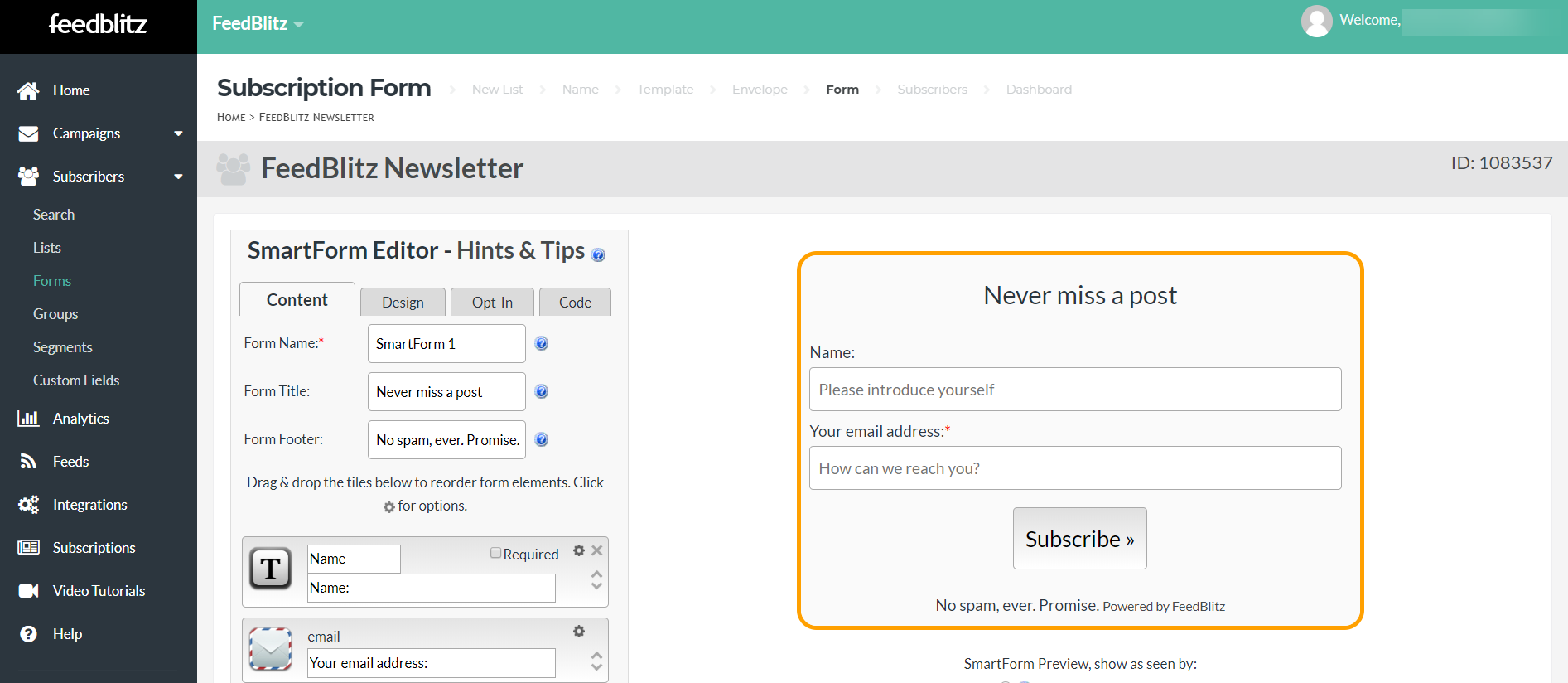Image resolution: width=1568 pixels, height=683 pixels.
Task: Go to the New List step
Action: (497, 90)
